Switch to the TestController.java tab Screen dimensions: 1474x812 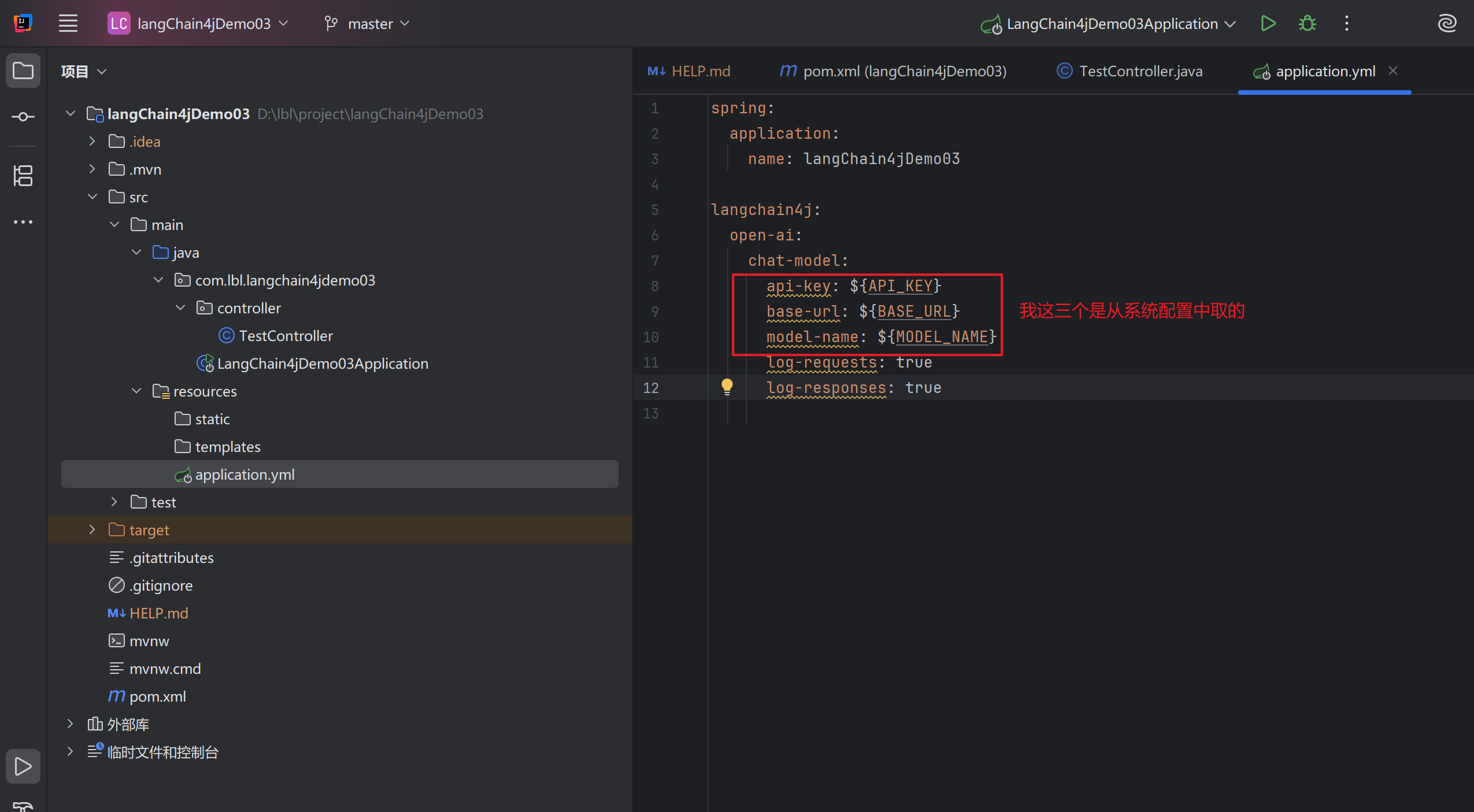1130,71
